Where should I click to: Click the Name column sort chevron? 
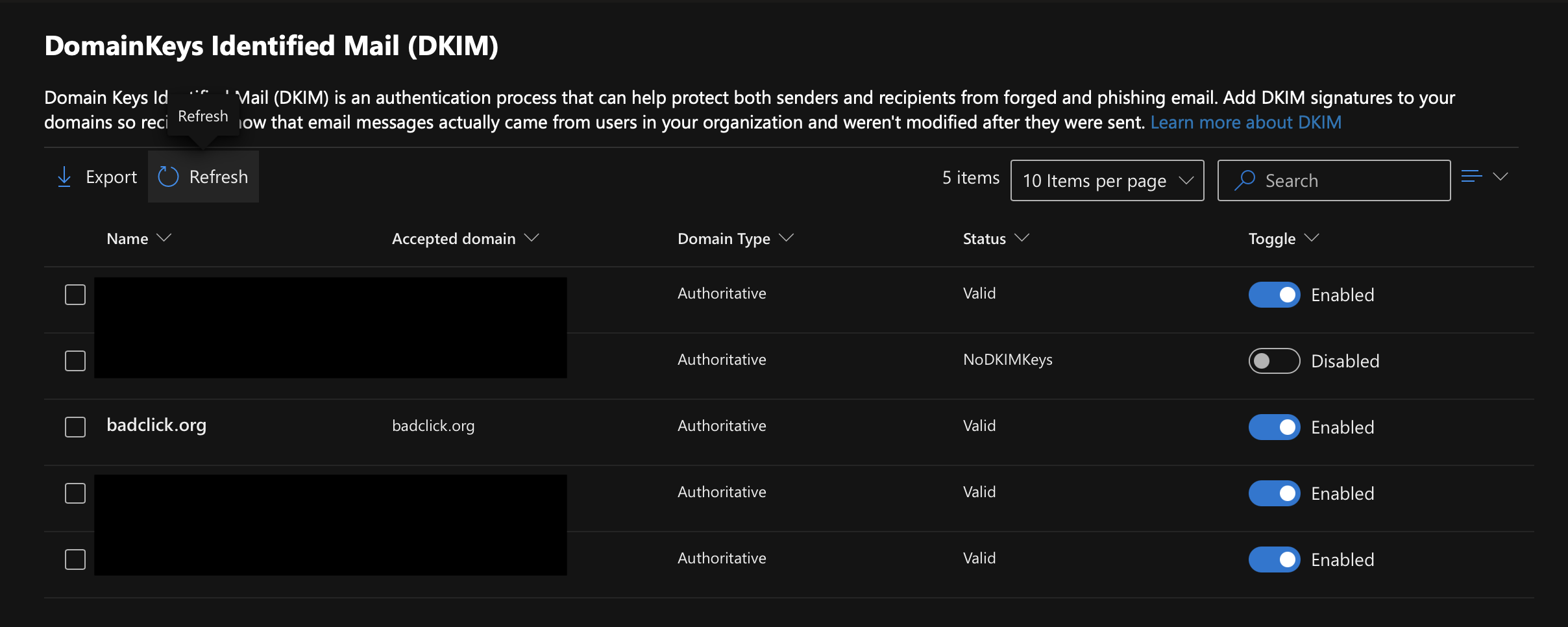pos(164,238)
